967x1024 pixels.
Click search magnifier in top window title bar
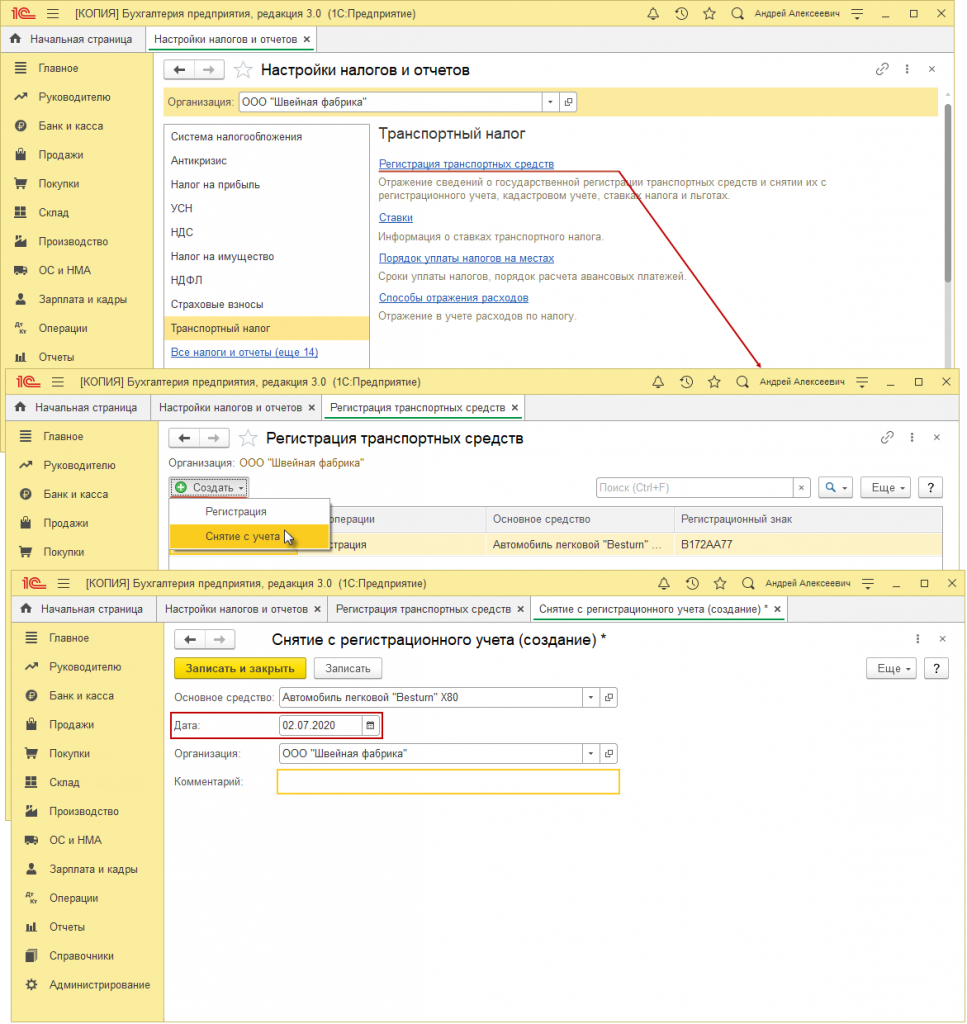pos(737,13)
